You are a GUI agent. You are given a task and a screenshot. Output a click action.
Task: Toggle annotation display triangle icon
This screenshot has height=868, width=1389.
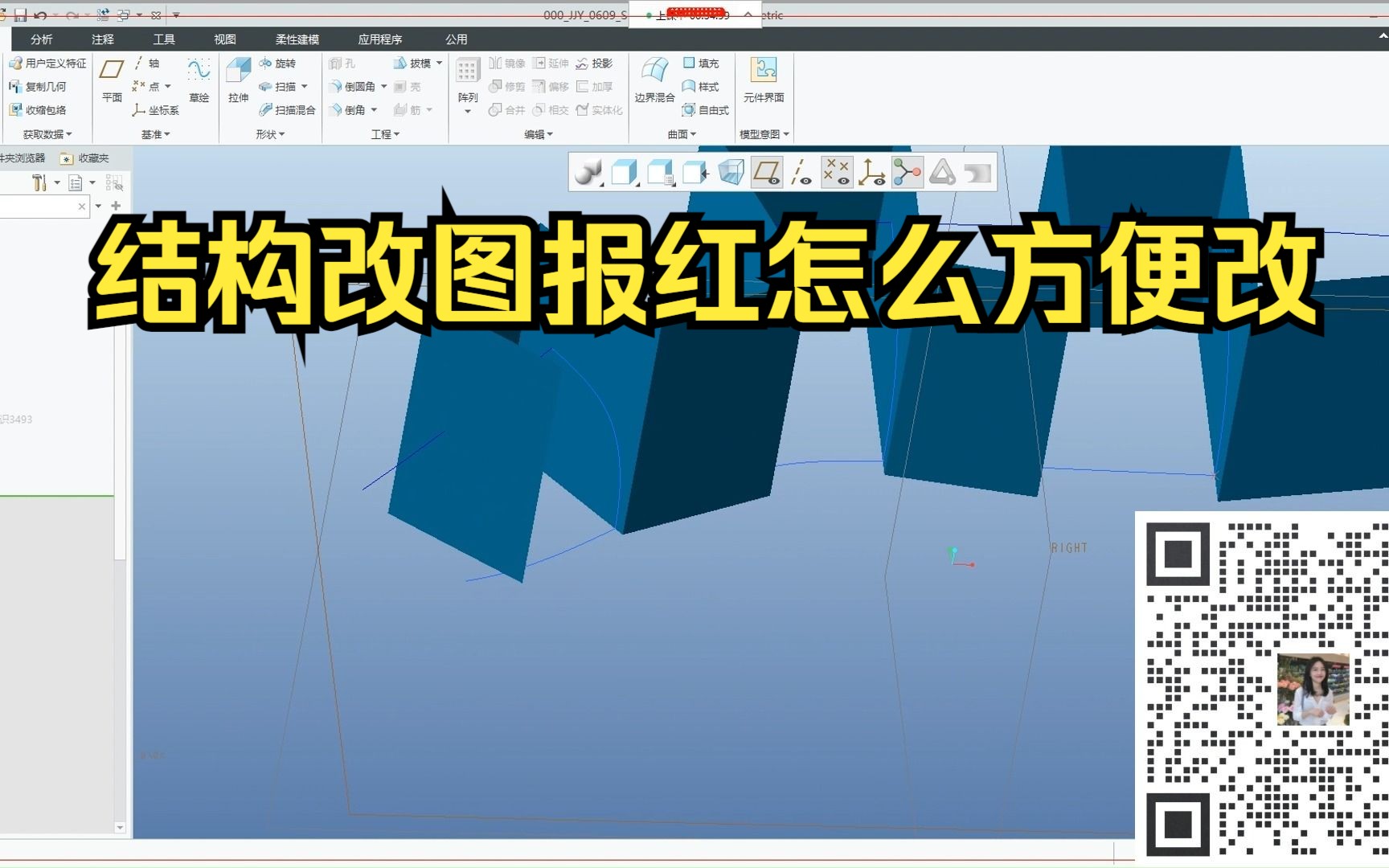click(943, 172)
